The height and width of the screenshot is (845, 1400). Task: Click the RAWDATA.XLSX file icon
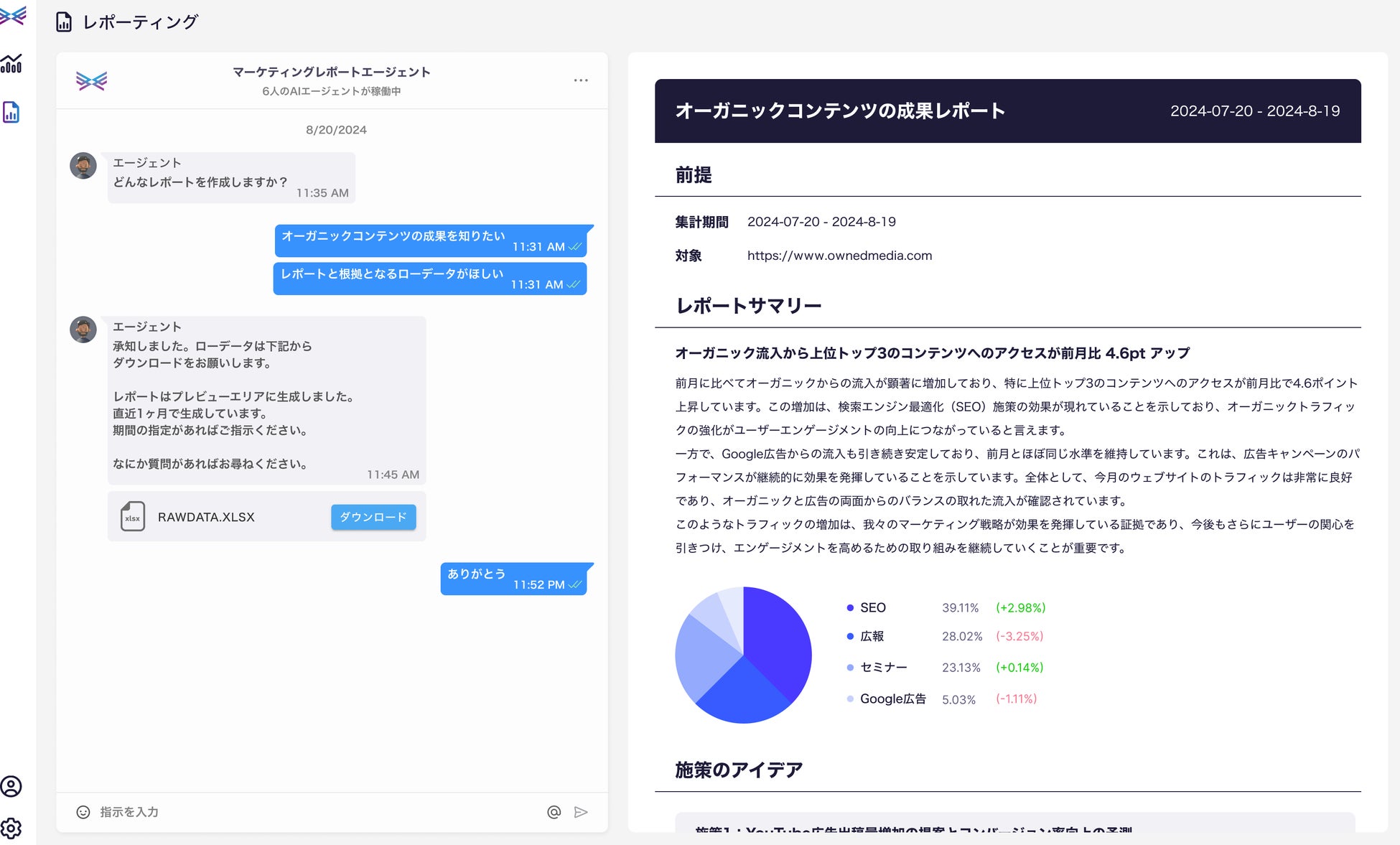(x=133, y=517)
